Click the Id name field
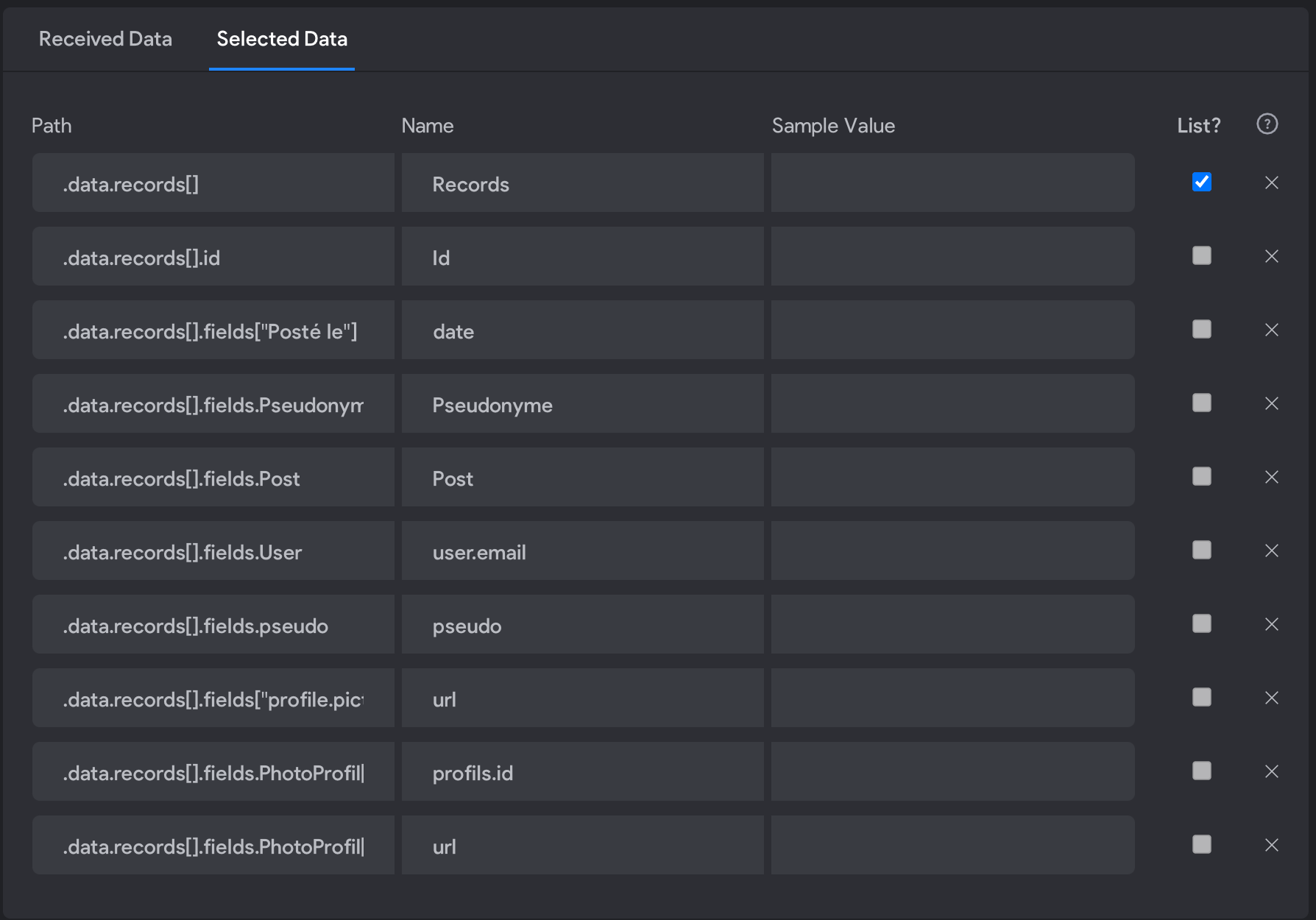This screenshot has width=1316, height=920. tap(583, 256)
